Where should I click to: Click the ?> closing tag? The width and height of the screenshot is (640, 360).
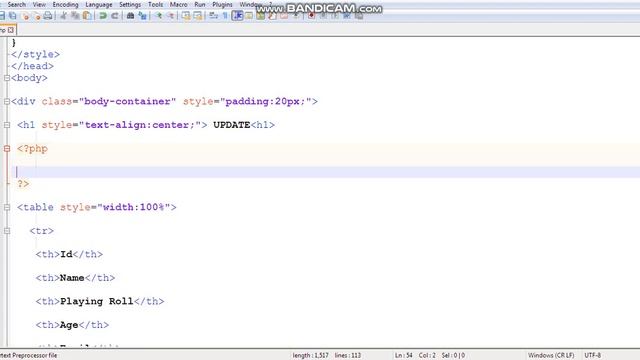click(23, 184)
